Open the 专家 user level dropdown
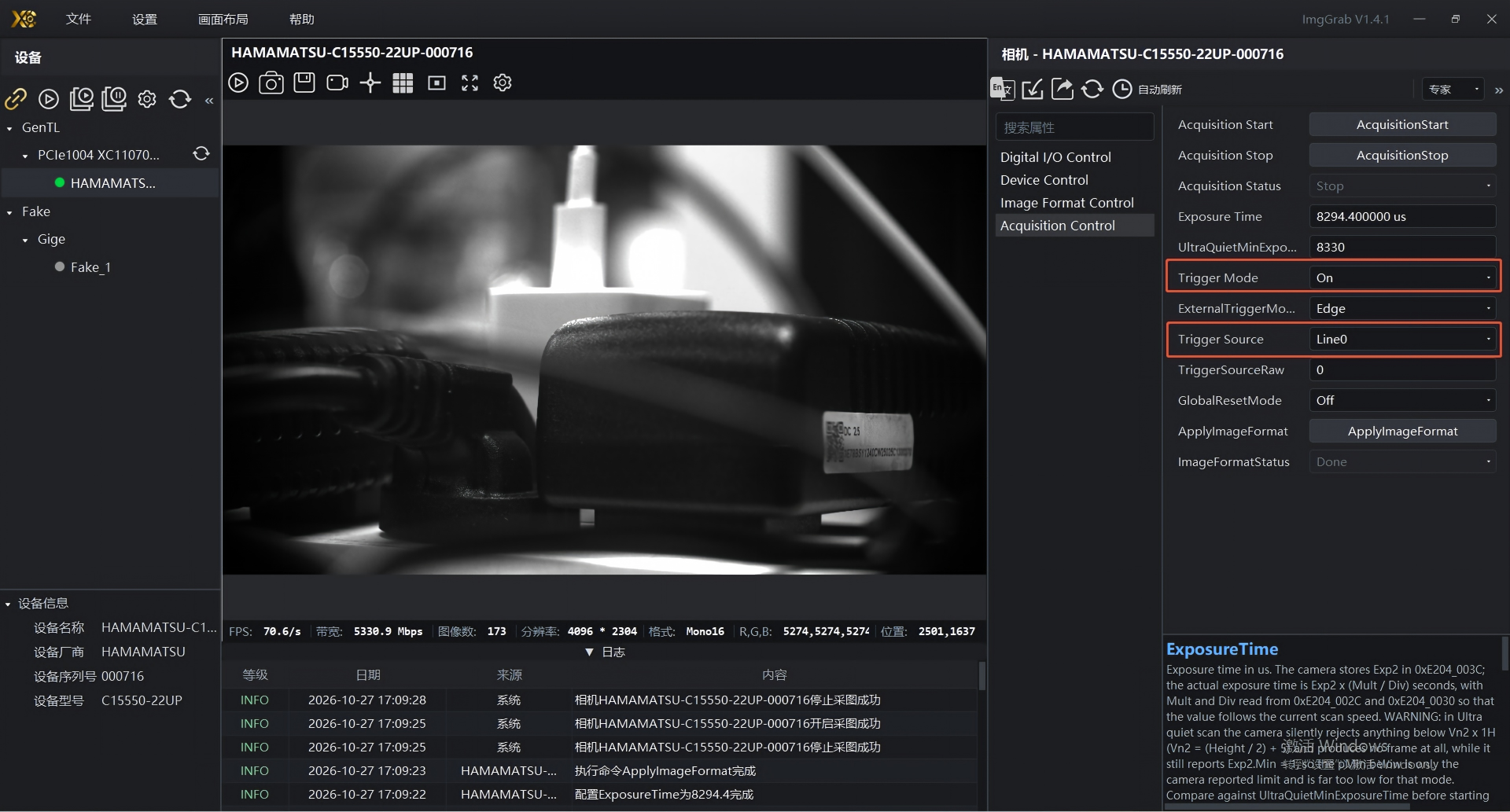 pyautogui.click(x=1453, y=89)
